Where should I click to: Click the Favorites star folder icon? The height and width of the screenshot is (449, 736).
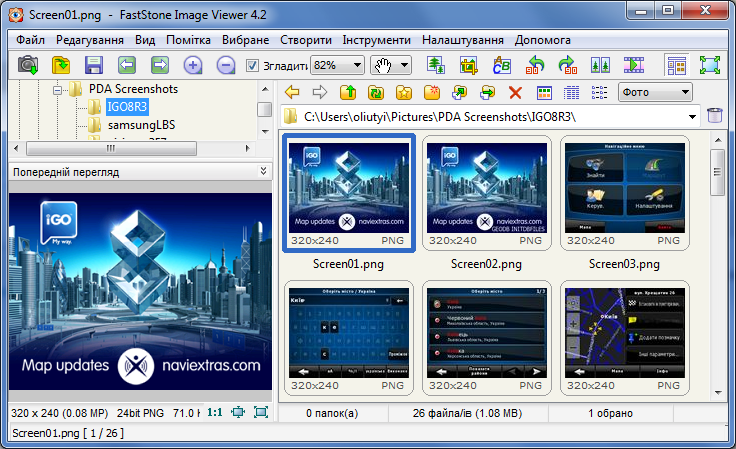(x=404, y=92)
